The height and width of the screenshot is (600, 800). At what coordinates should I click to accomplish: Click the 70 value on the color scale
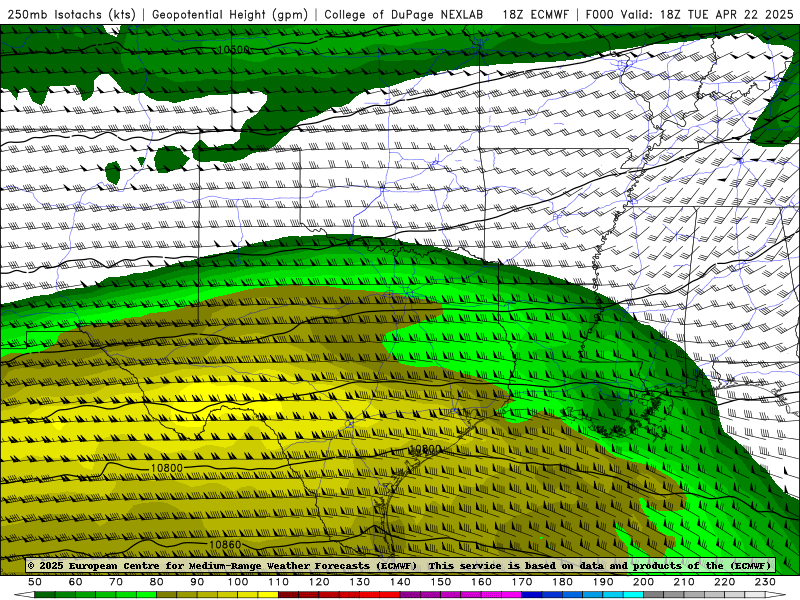(116, 582)
